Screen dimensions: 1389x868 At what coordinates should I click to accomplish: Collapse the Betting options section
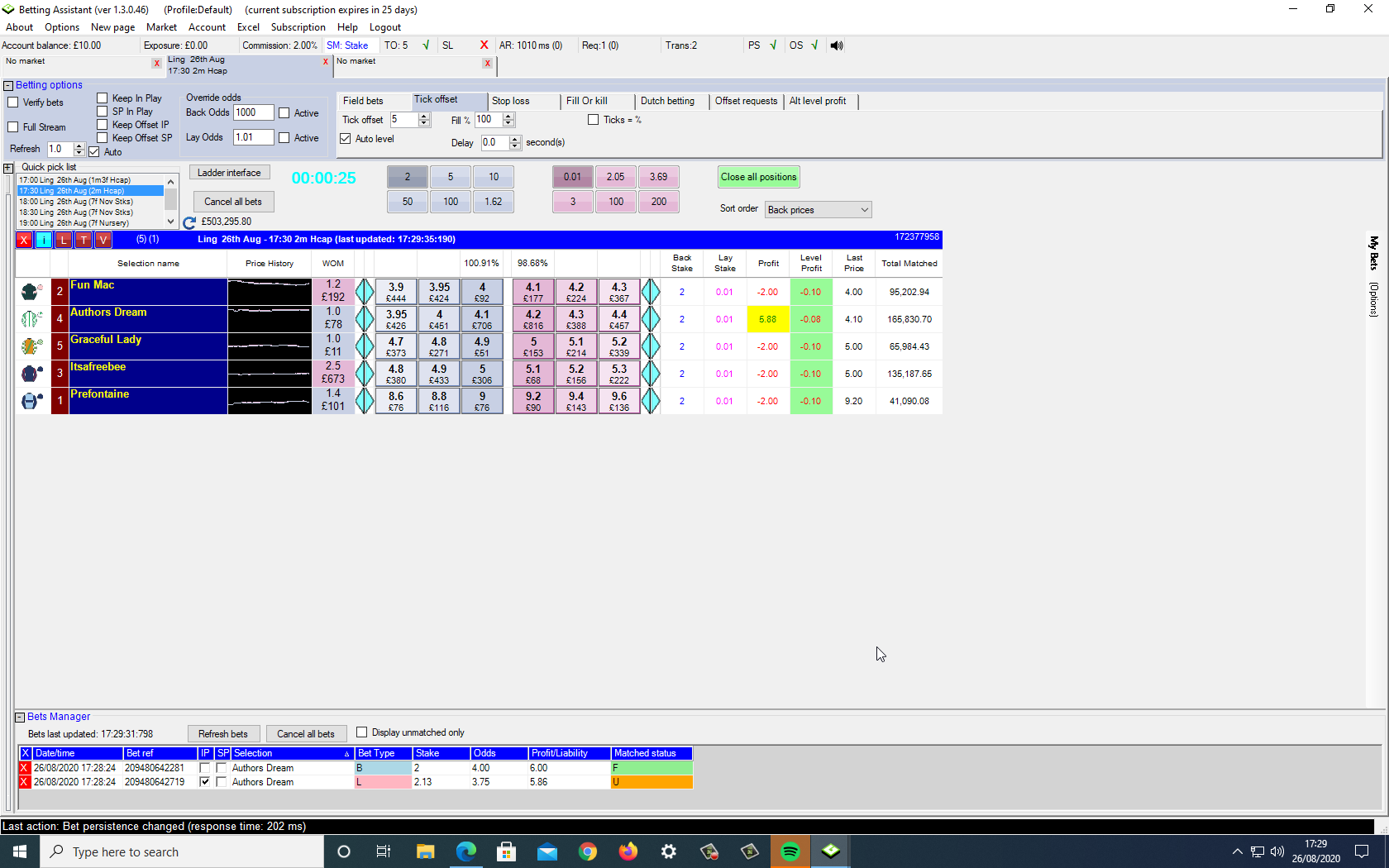click(x=8, y=85)
